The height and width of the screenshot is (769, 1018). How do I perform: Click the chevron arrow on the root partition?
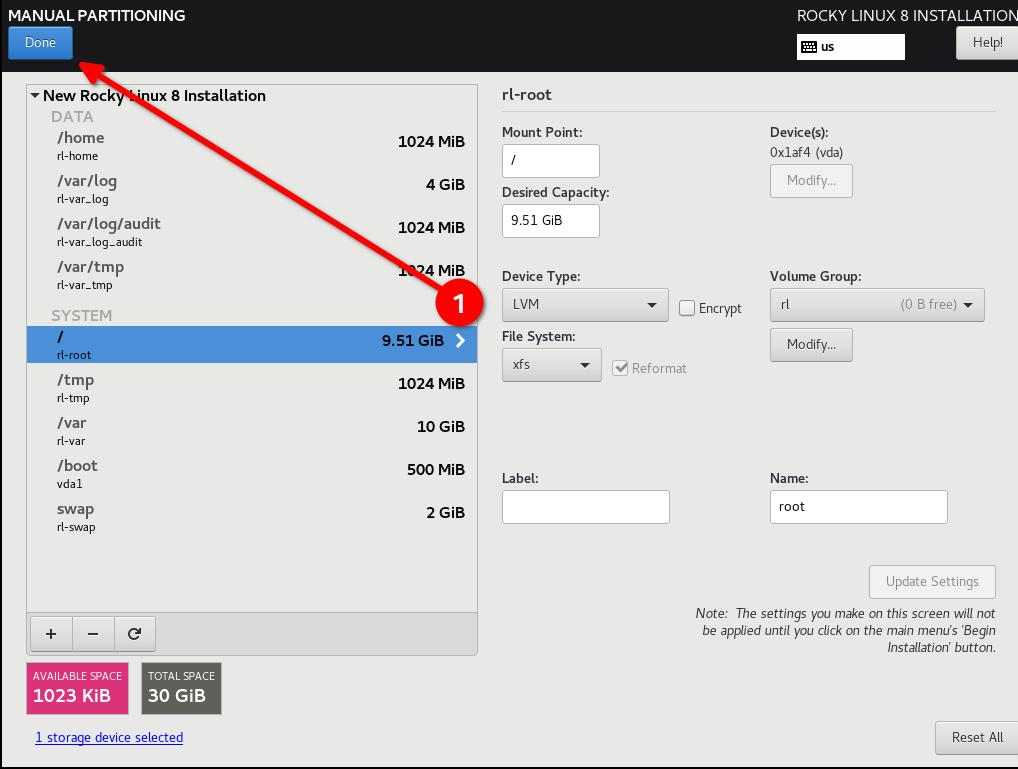pyautogui.click(x=460, y=341)
